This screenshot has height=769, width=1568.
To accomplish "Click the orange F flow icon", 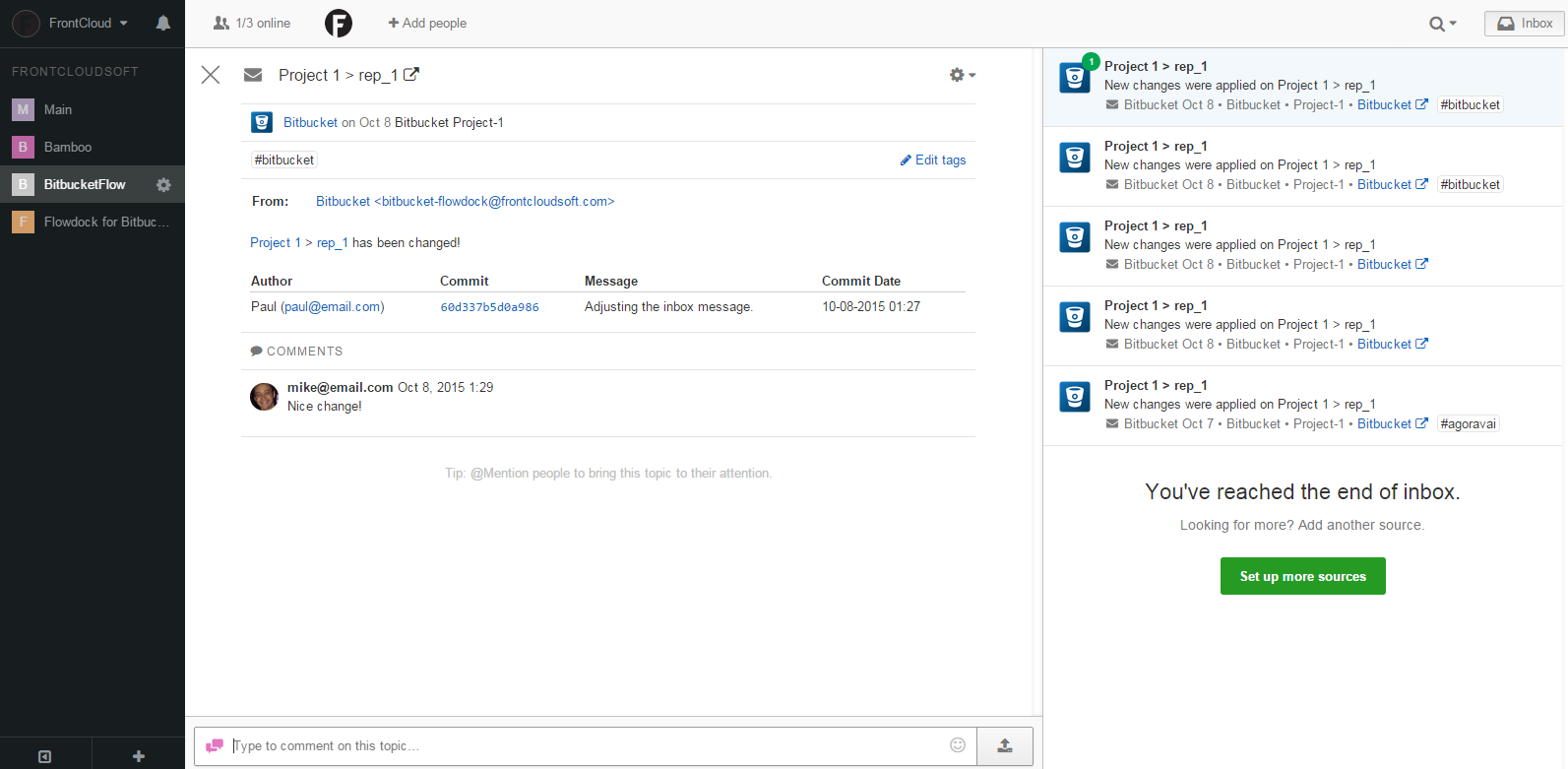I will [23, 222].
